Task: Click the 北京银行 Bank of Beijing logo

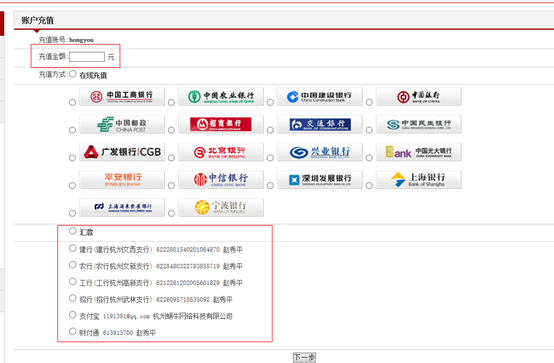Action: 221,152
